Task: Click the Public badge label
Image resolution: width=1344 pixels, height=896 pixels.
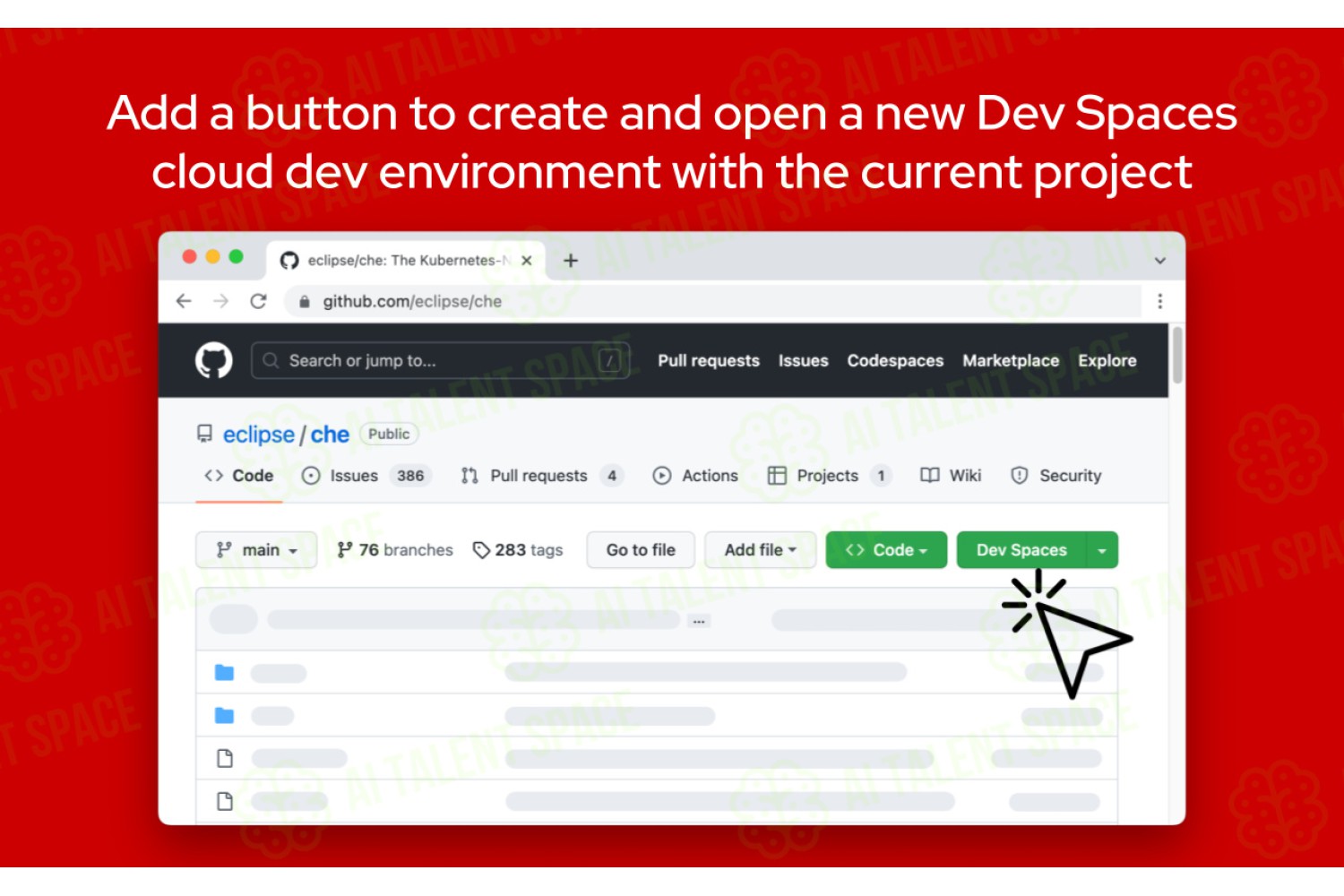Action: point(389,434)
